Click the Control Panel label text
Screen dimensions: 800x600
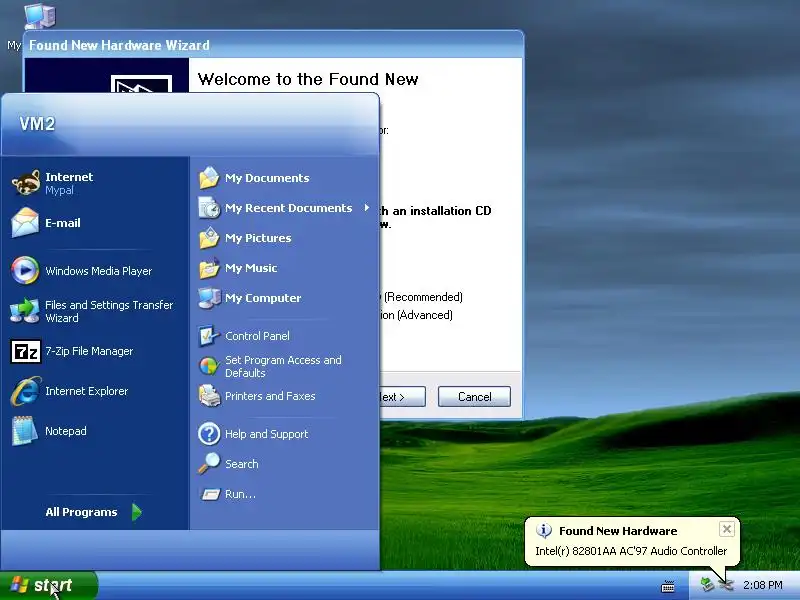[257, 336]
